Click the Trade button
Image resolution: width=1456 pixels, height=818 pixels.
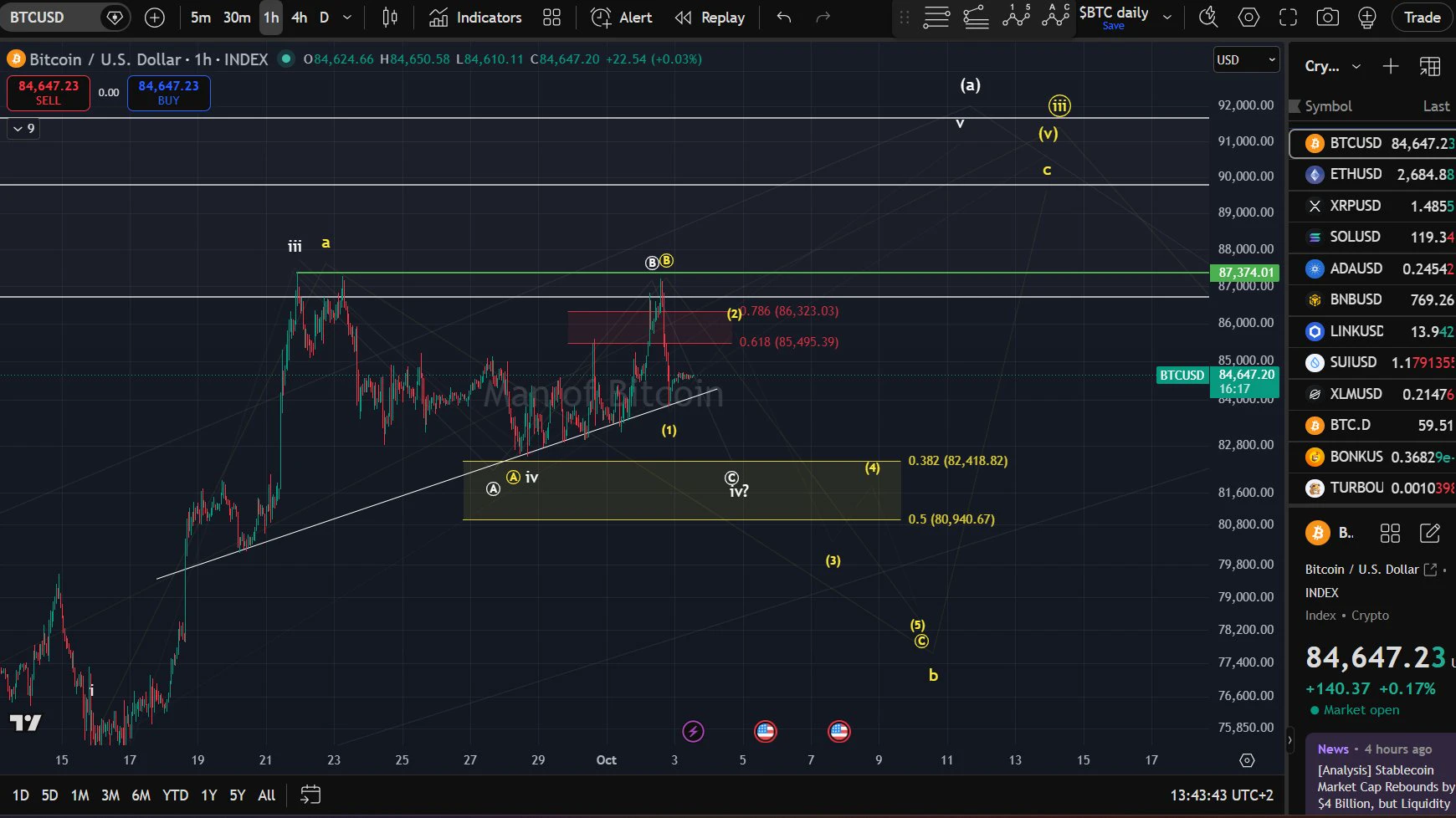(1422, 18)
